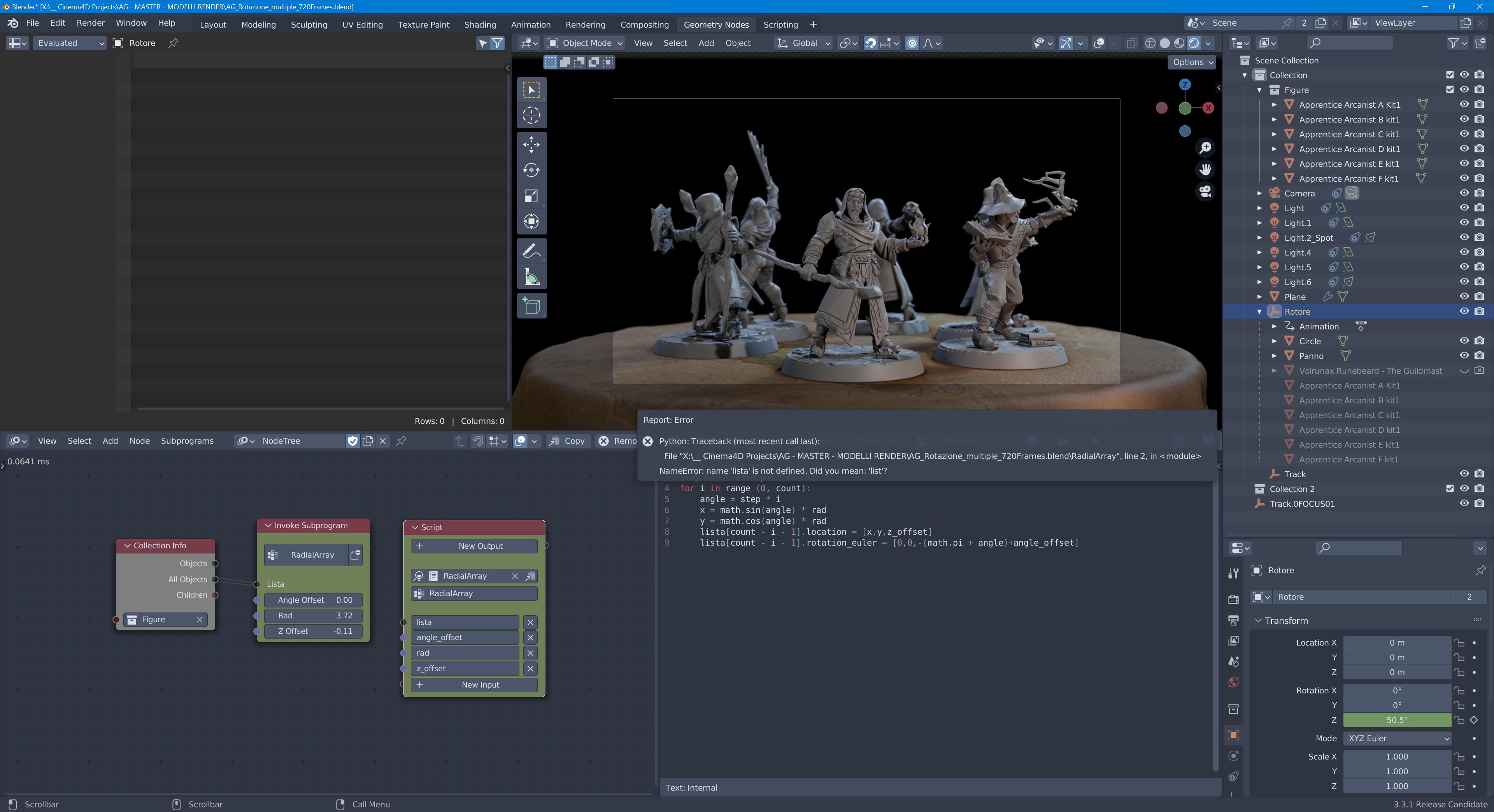Click the Location X input field

pos(1397,642)
